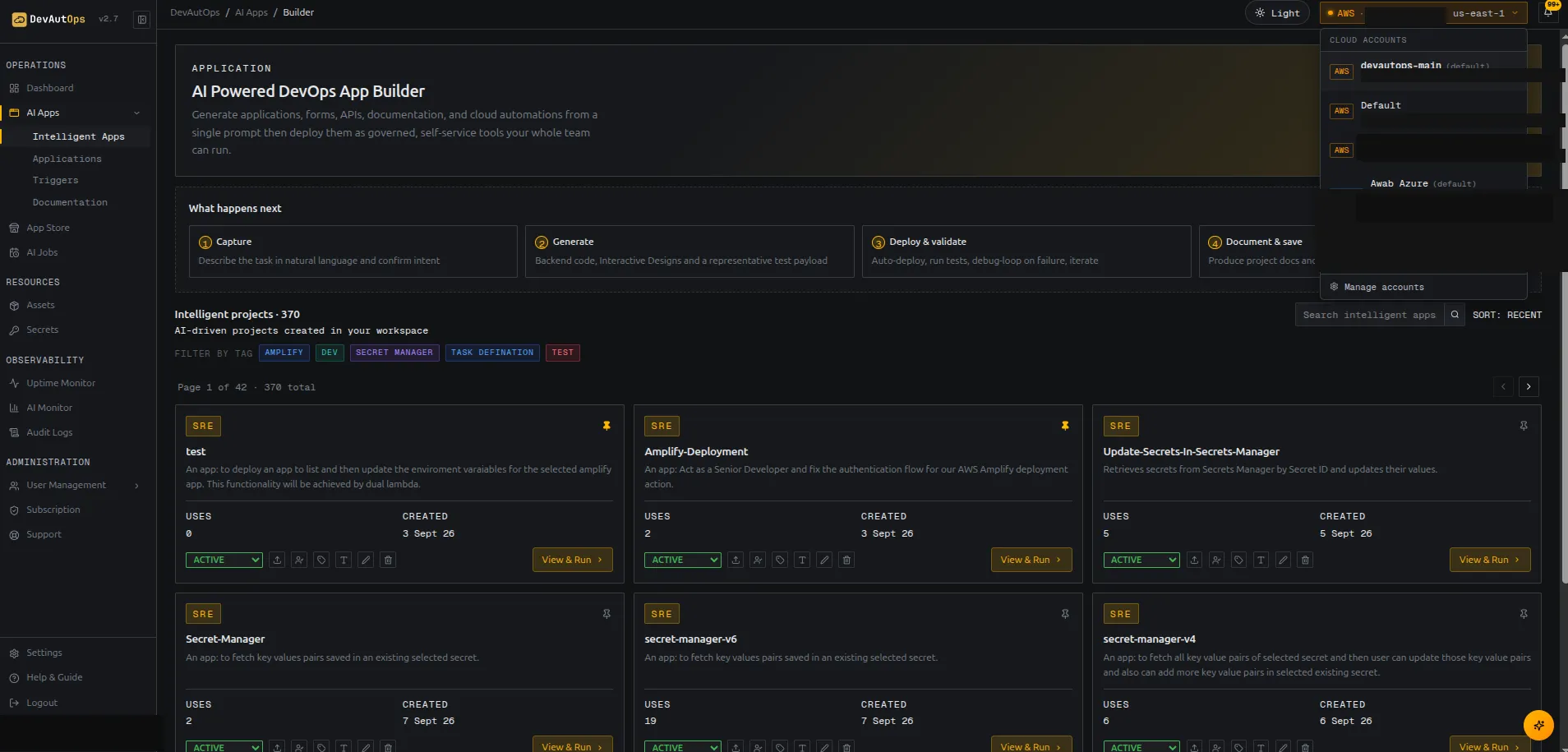Click edit pencil on Update-Secrets-In-Secrets-Manager card
Viewport: 1568px width, 752px height.
[x=1283, y=560]
